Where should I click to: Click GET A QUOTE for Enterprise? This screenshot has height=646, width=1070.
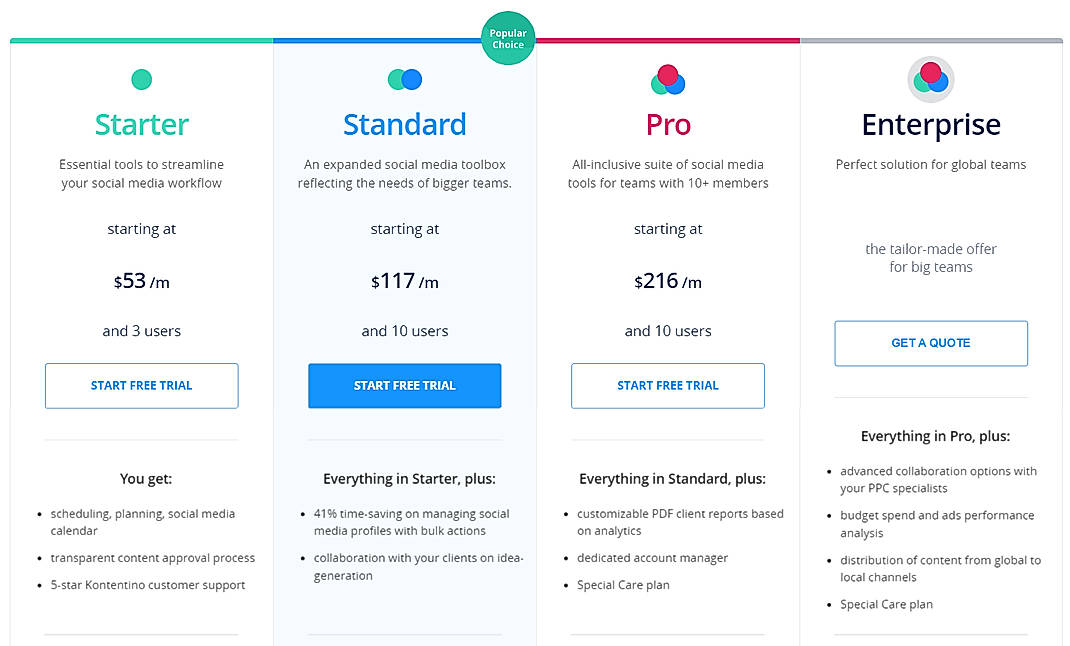(x=930, y=343)
